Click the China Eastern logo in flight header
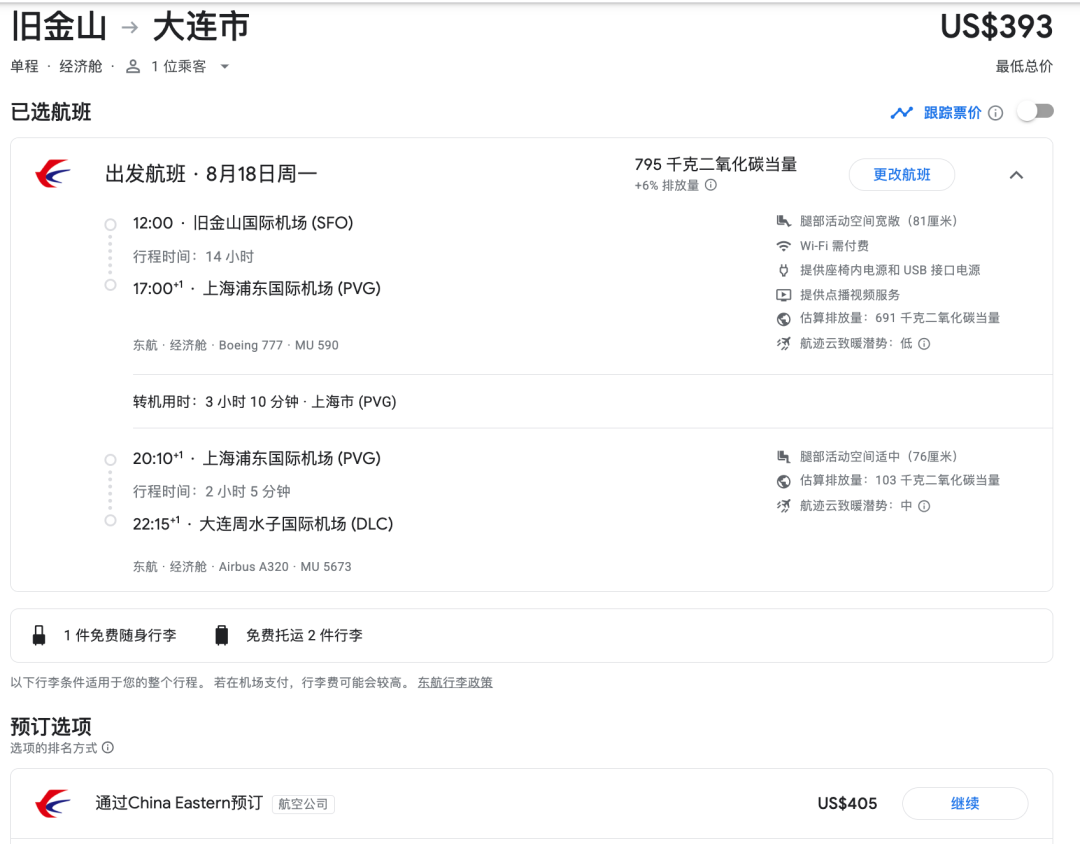1080x844 pixels. pos(53,174)
